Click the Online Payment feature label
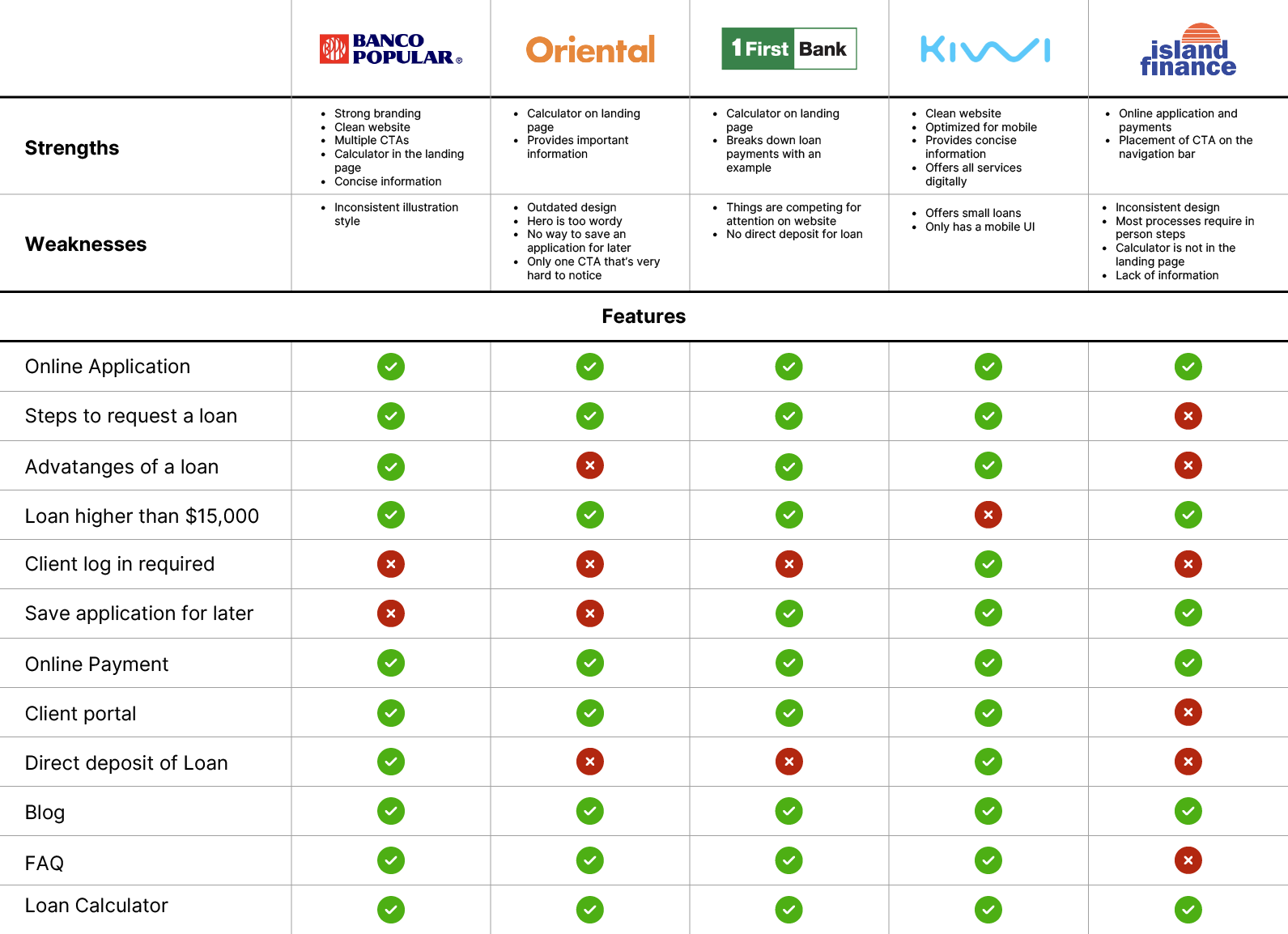Image resolution: width=1288 pixels, height=934 pixels. coord(97,664)
